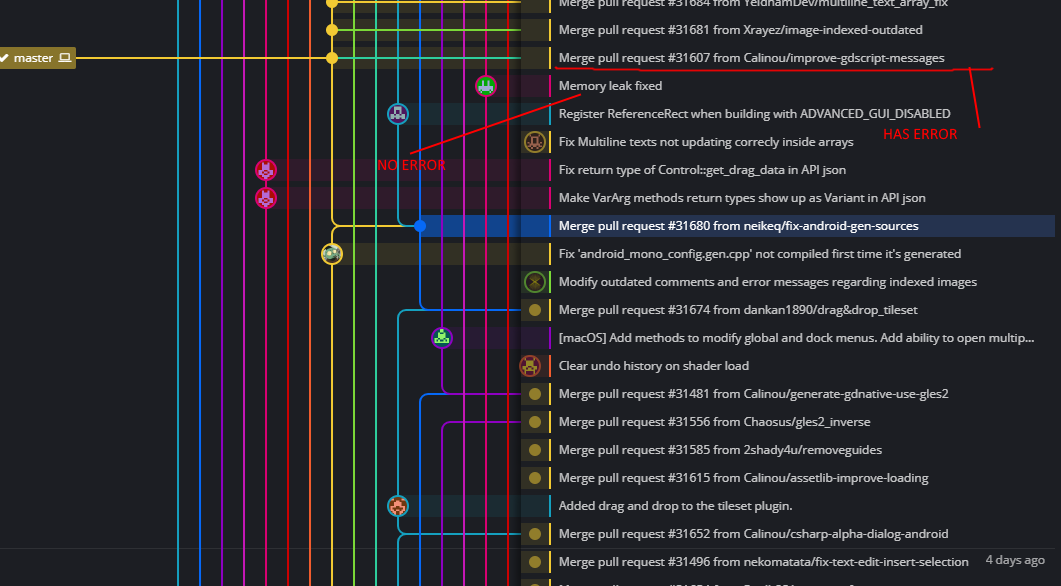1061x586 pixels.
Task: Click avatar for Register ReferenceRect commit
Action: (398, 114)
